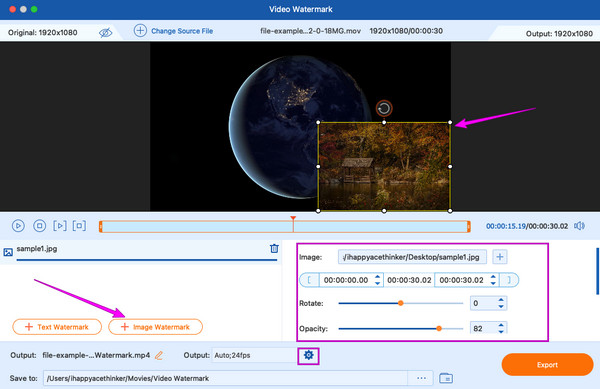Click the total duration 00:00:30.02 field
The image size is (600, 389).
pyautogui.click(x=409, y=280)
